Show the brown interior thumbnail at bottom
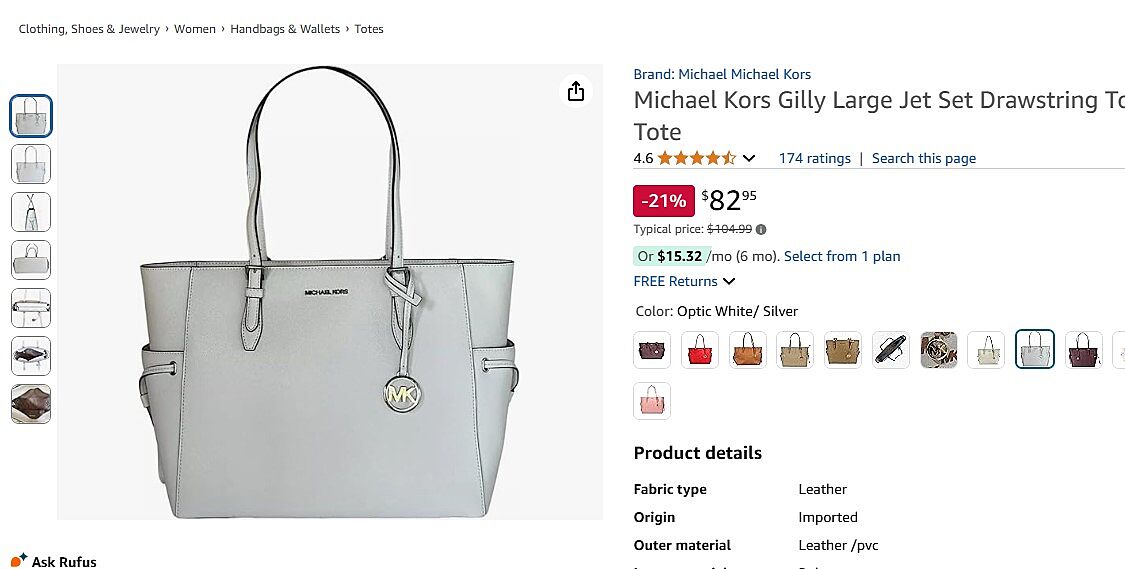The height and width of the screenshot is (569, 1125). click(x=31, y=404)
